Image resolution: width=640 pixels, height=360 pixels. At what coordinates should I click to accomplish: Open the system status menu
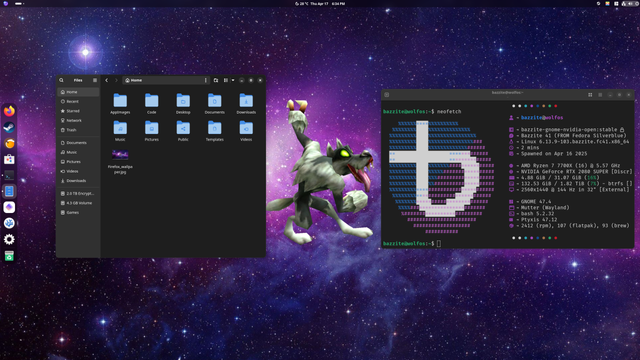pos(630,4)
